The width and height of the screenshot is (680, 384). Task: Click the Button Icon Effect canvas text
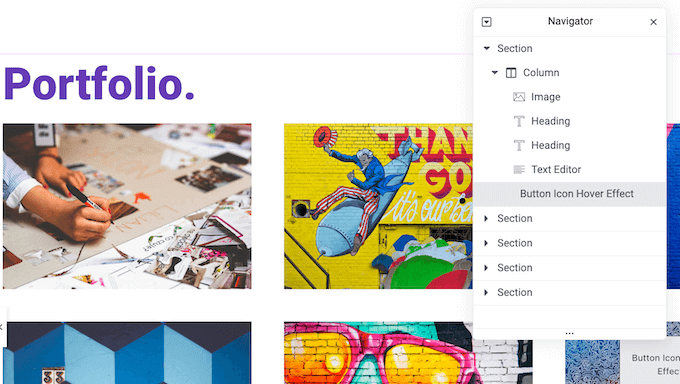pos(655,364)
